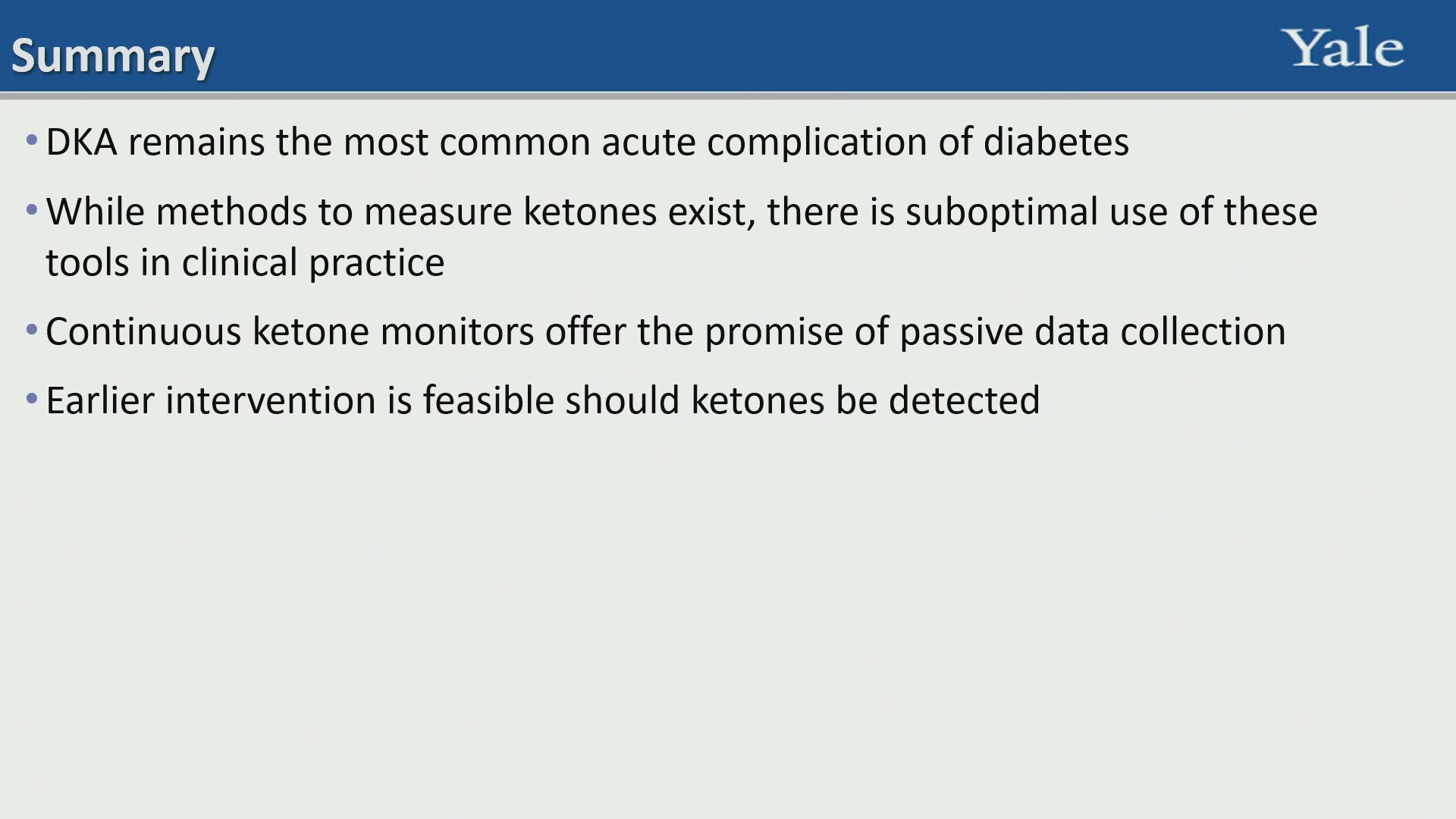
Task: Click bullet dot before Earlier intervention
Action: [32, 399]
